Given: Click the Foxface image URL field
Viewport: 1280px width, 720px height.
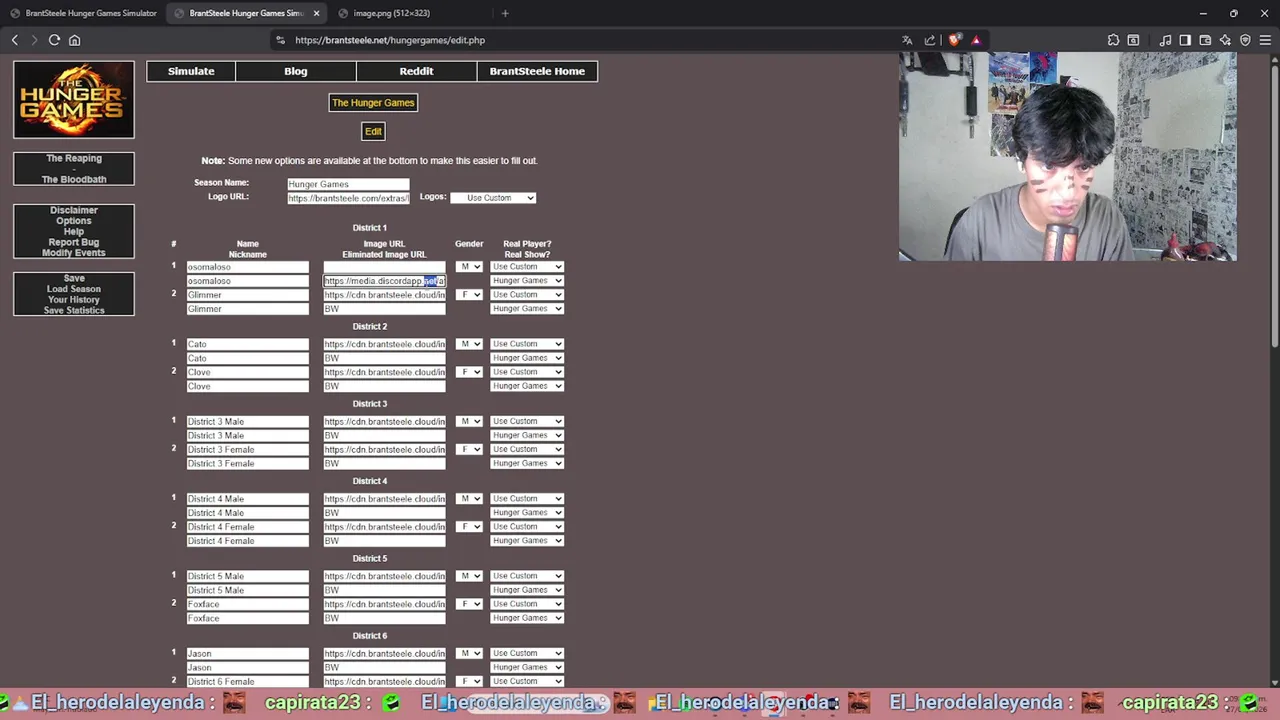Looking at the screenshot, I should [384, 604].
